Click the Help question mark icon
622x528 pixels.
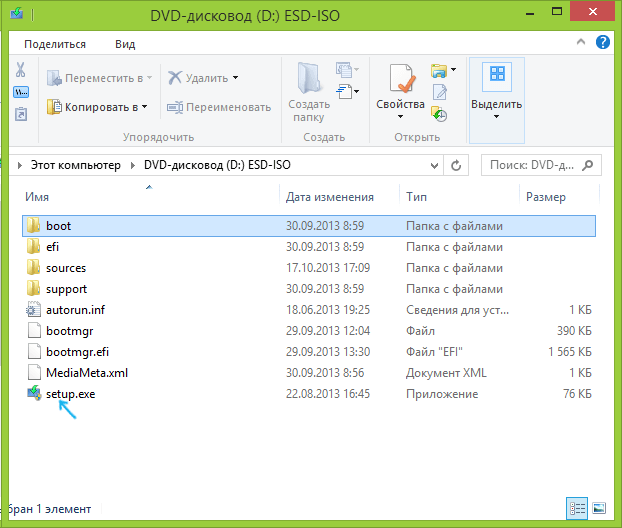click(603, 42)
